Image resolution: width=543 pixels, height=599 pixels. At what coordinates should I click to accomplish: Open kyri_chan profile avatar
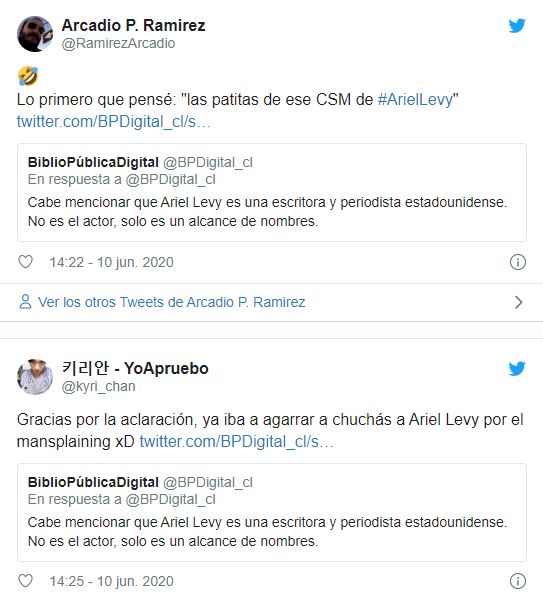(35, 377)
